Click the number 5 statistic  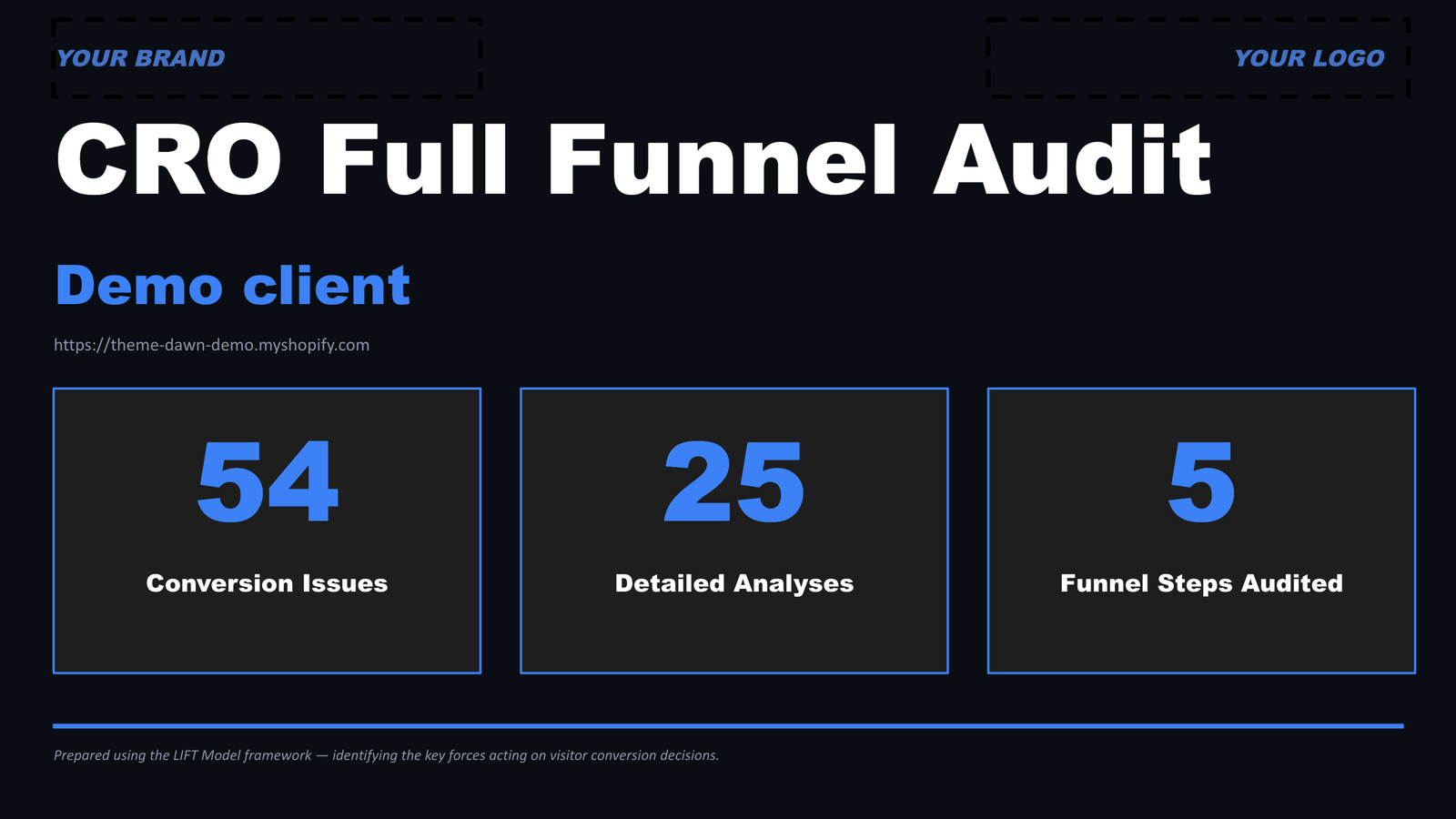coord(1201,482)
